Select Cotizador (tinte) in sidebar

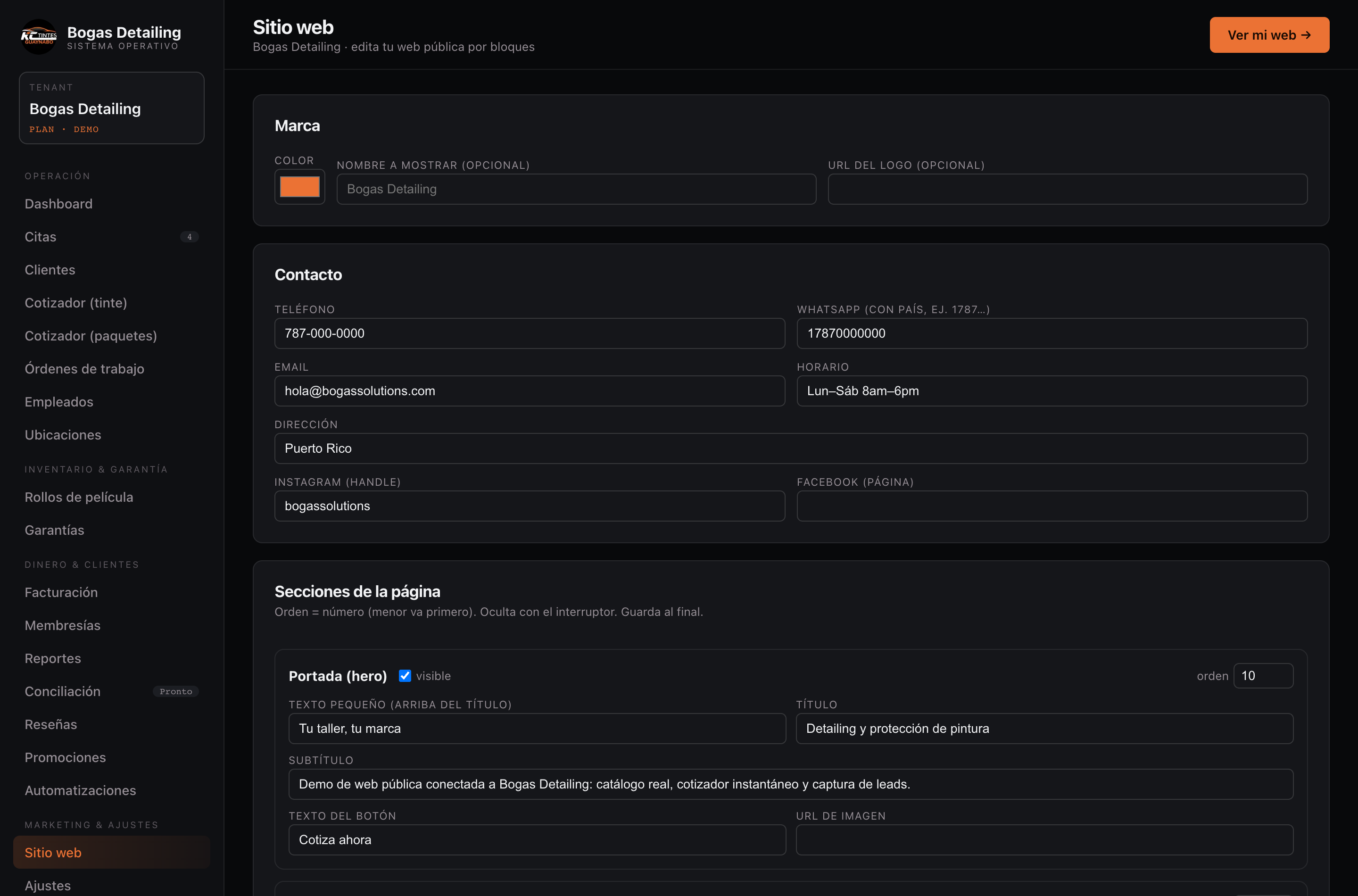click(x=111, y=303)
